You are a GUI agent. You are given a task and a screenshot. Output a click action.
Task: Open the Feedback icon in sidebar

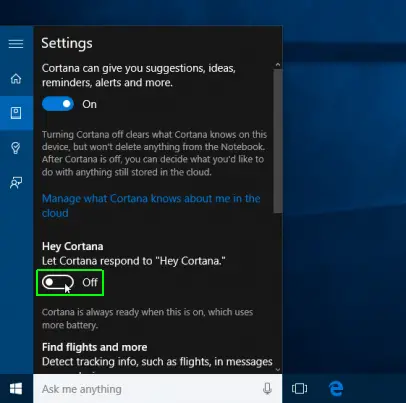16,182
